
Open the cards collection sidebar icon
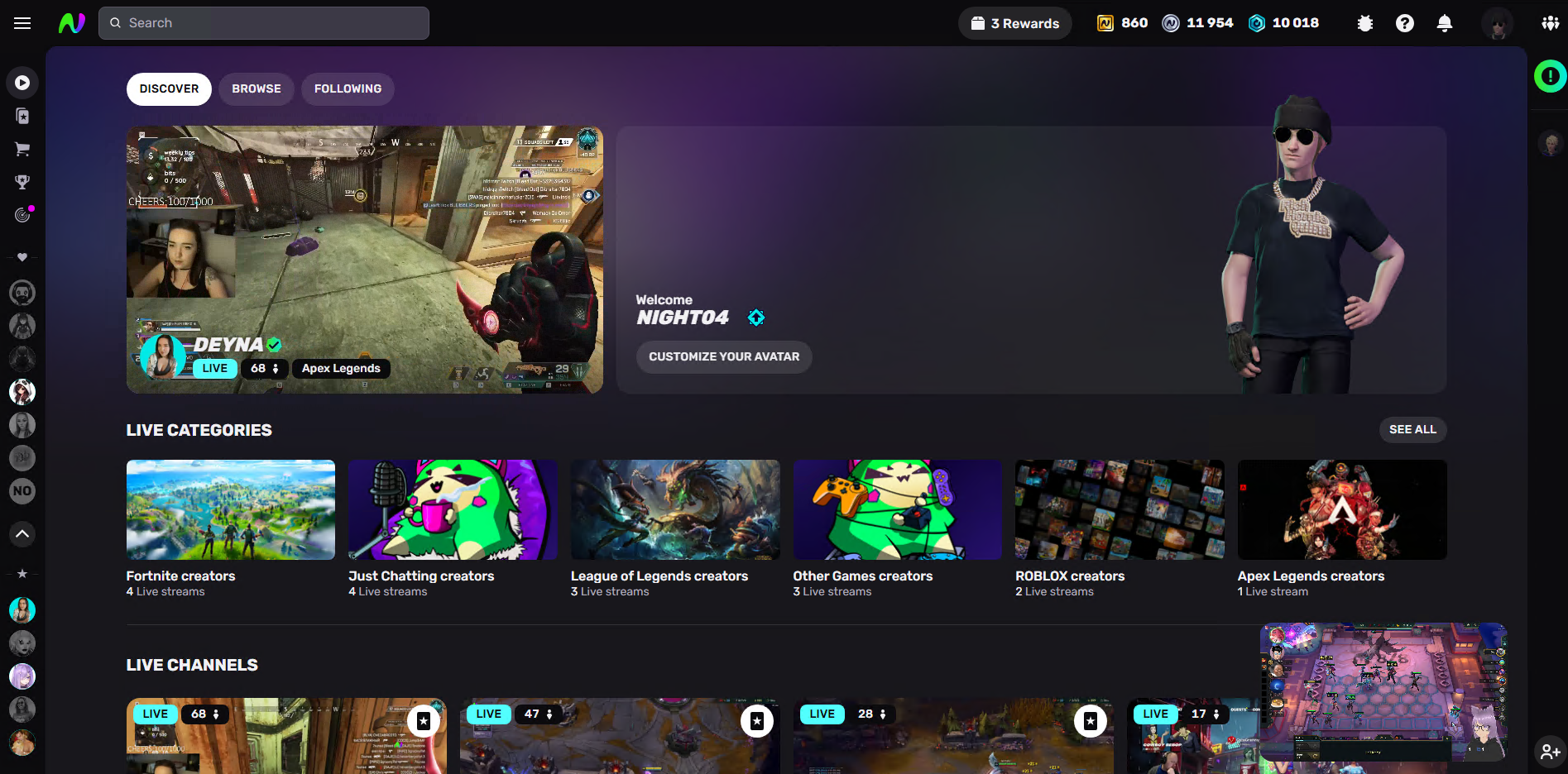22,116
